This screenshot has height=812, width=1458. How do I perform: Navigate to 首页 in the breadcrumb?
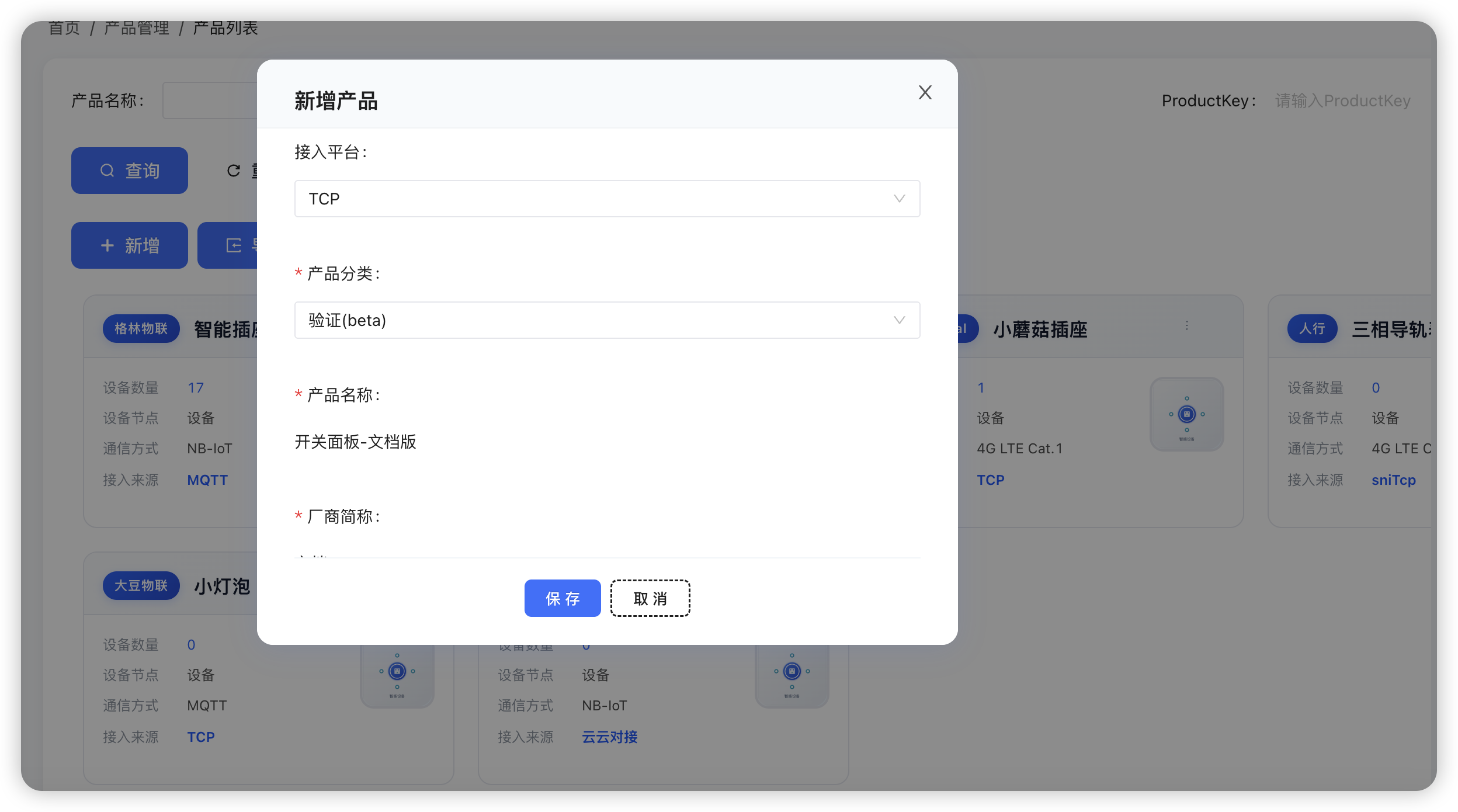pos(64,27)
